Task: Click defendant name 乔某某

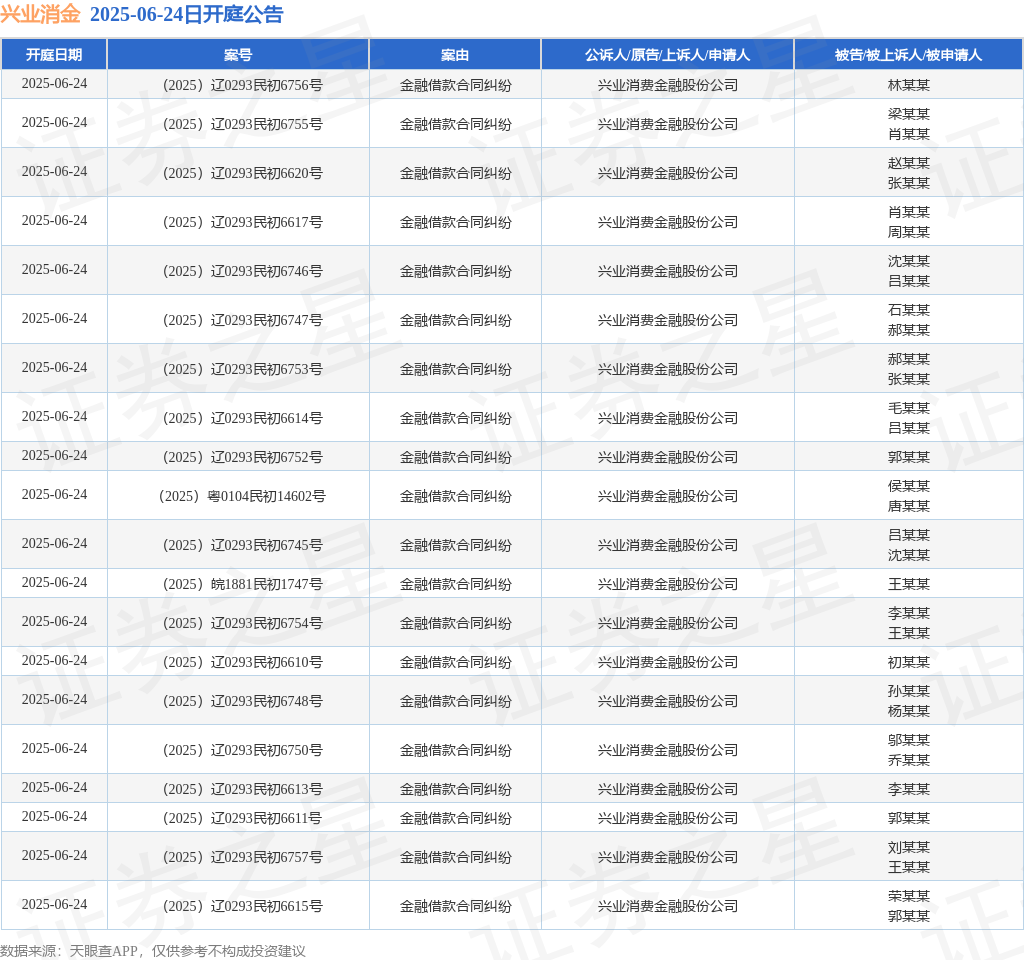Action: click(908, 760)
